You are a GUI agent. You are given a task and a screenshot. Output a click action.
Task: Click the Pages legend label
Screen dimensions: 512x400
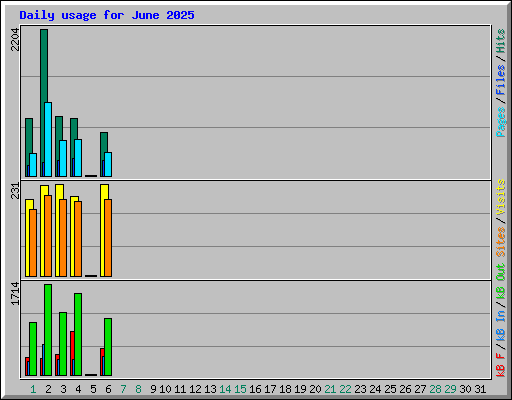(x=501, y=122)
